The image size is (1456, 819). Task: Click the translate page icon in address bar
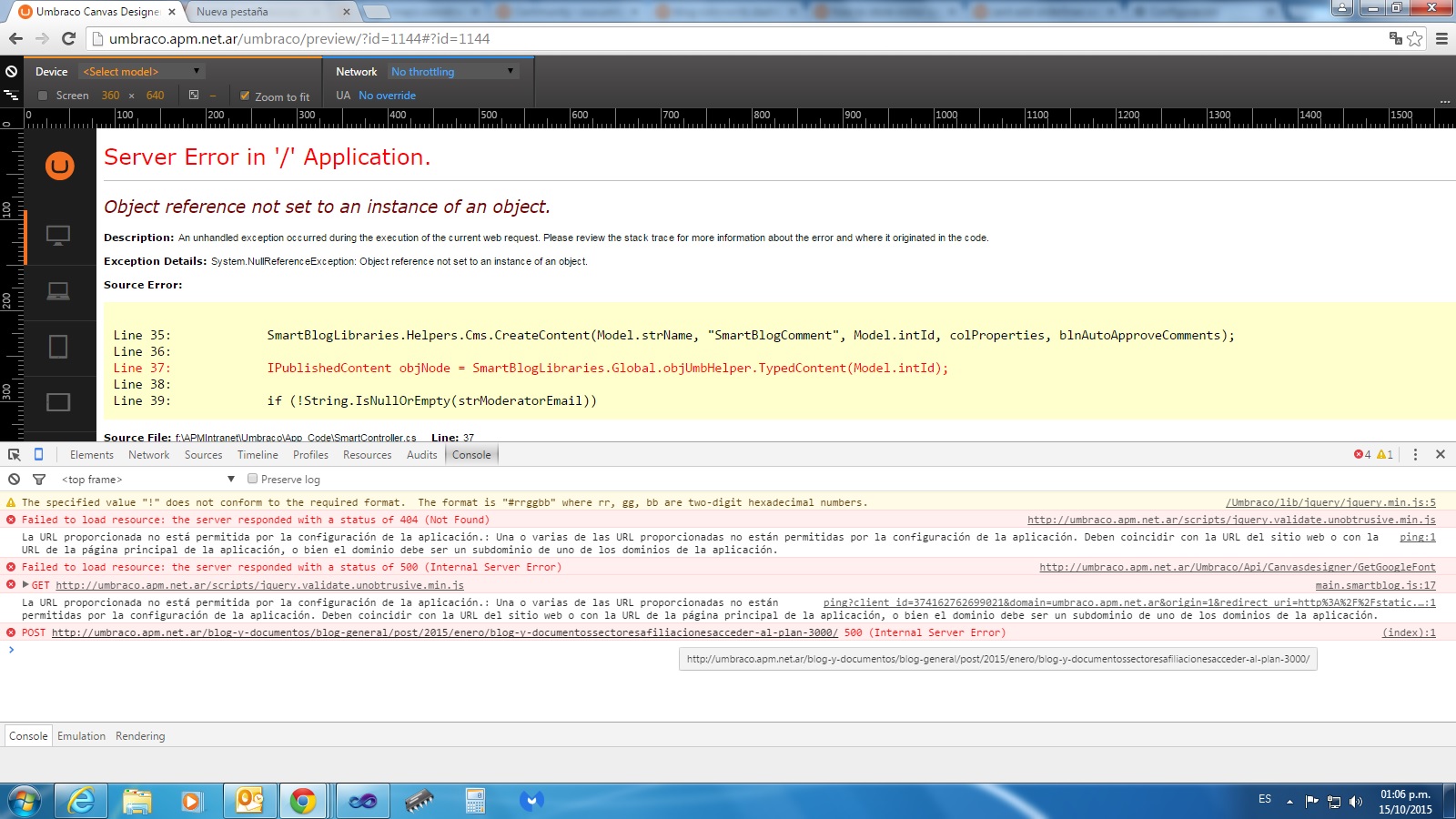[1396, 38]
